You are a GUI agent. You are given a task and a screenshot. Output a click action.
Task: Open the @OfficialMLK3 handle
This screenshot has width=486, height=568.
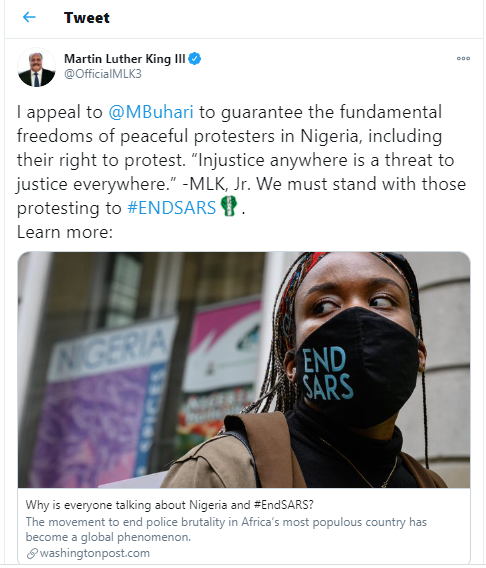coord(103,74)
